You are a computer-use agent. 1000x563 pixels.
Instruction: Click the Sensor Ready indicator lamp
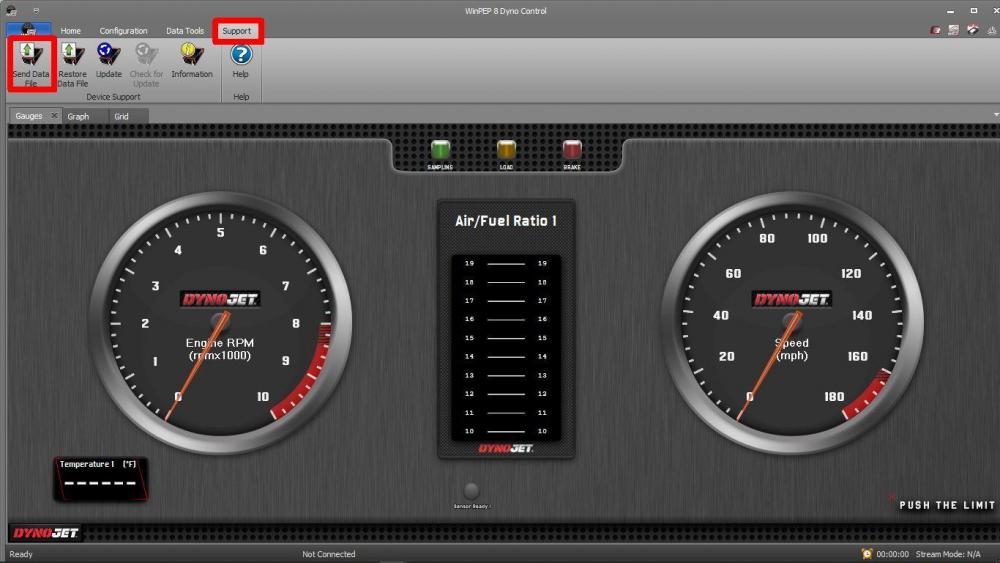[471, 490]
